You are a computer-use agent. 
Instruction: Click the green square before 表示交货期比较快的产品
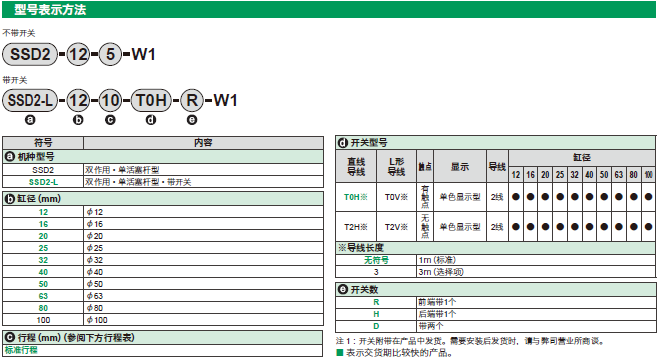[x=340, y=353]
